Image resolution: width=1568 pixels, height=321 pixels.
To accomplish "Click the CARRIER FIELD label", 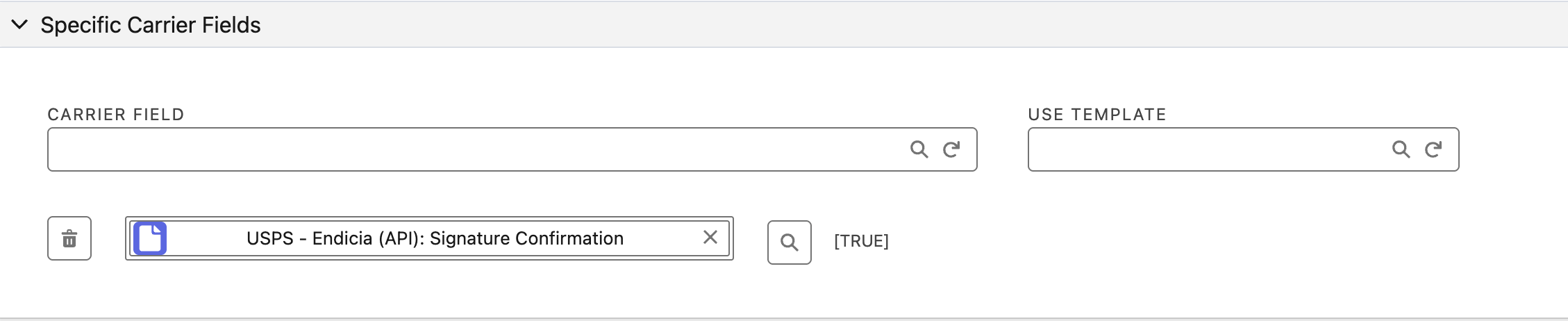I will pos(115,115).
